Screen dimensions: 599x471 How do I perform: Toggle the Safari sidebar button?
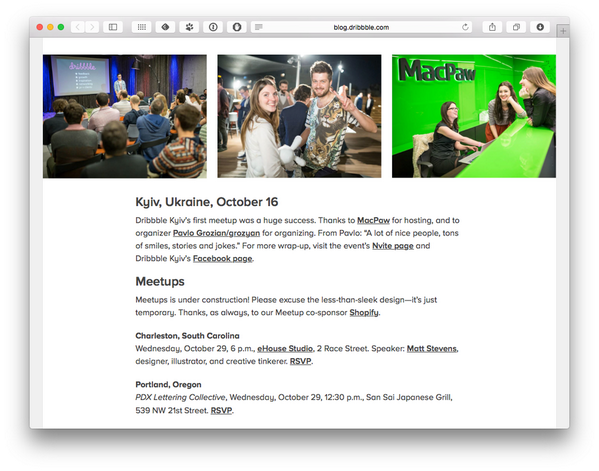pyautogui.click(x=113, y=27)
